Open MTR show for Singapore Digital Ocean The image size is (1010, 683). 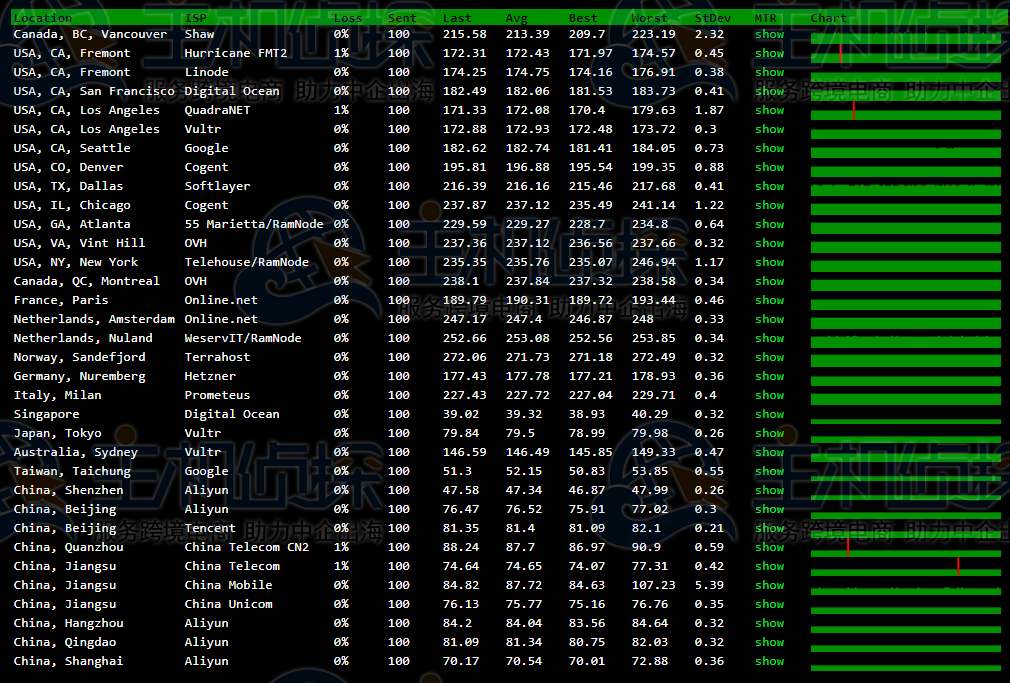[x=769, y=414]
